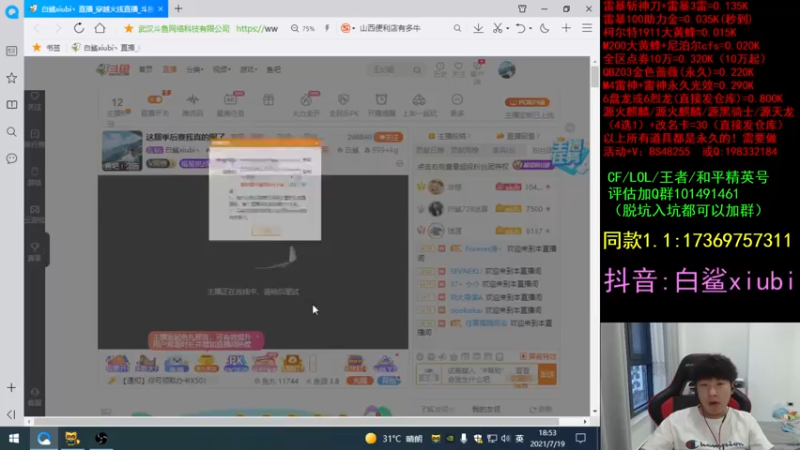Open the 关注 heart icon in header
The height and width of the screenshot is (450, 800).
coord(459,70)
